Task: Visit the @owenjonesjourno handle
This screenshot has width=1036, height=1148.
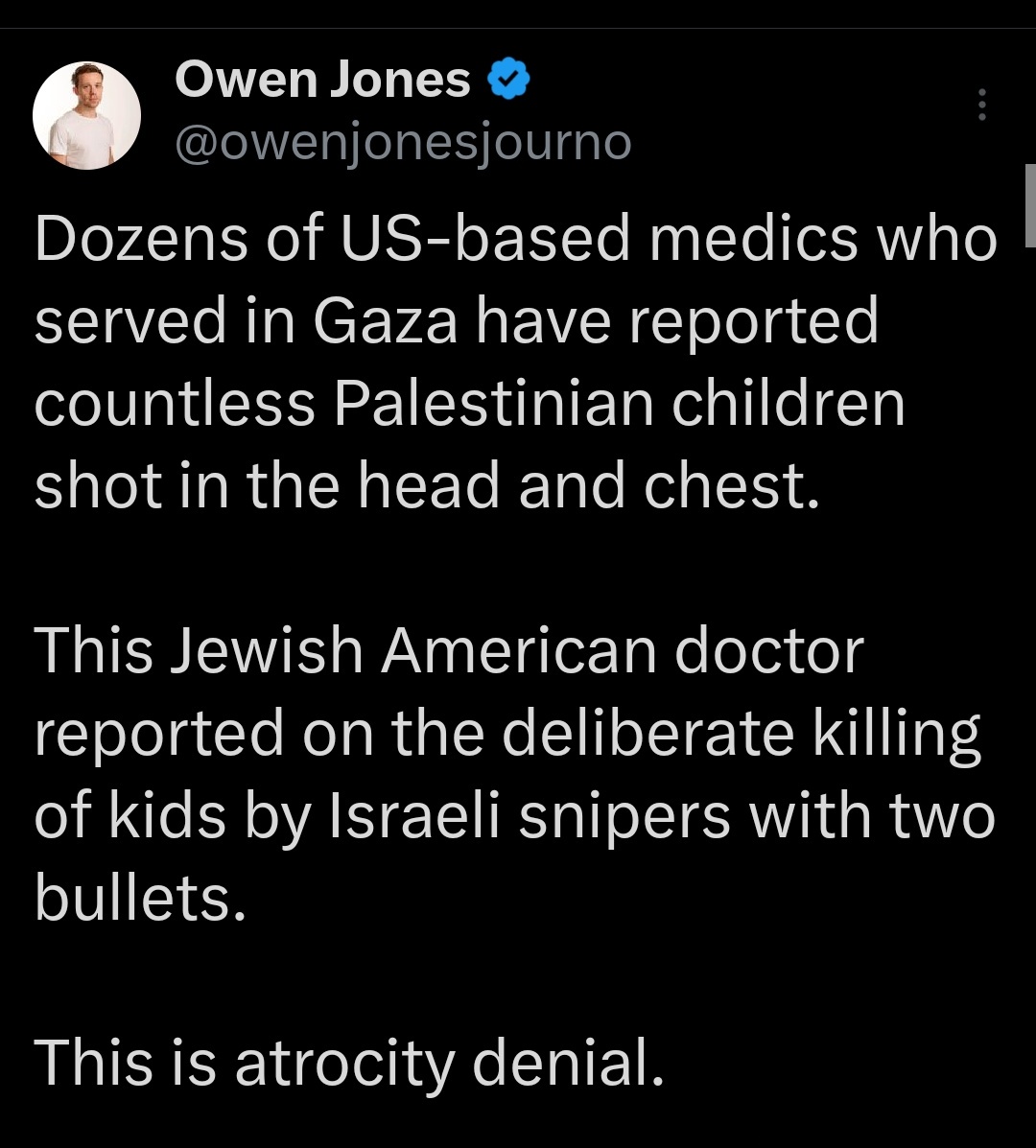Action: pos(404,142)
